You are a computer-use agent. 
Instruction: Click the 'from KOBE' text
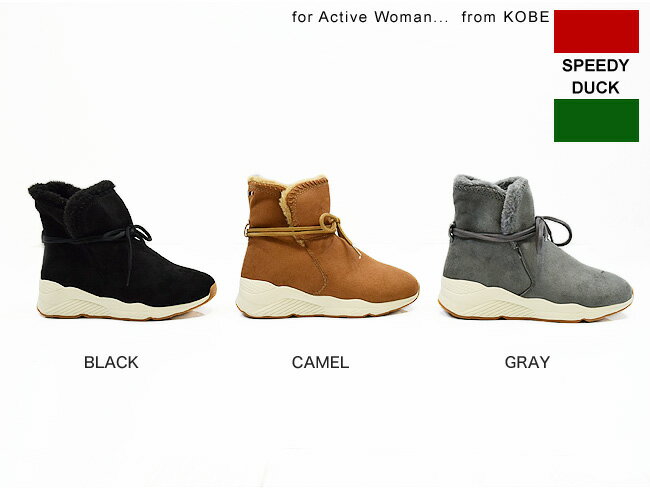click(x=505, y=17)
